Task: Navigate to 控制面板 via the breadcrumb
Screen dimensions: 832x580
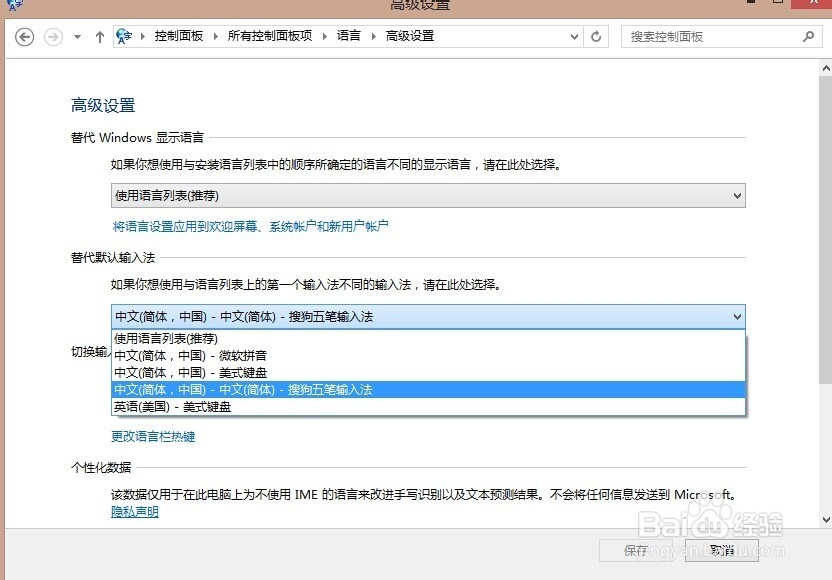Action: click(179, 36)
